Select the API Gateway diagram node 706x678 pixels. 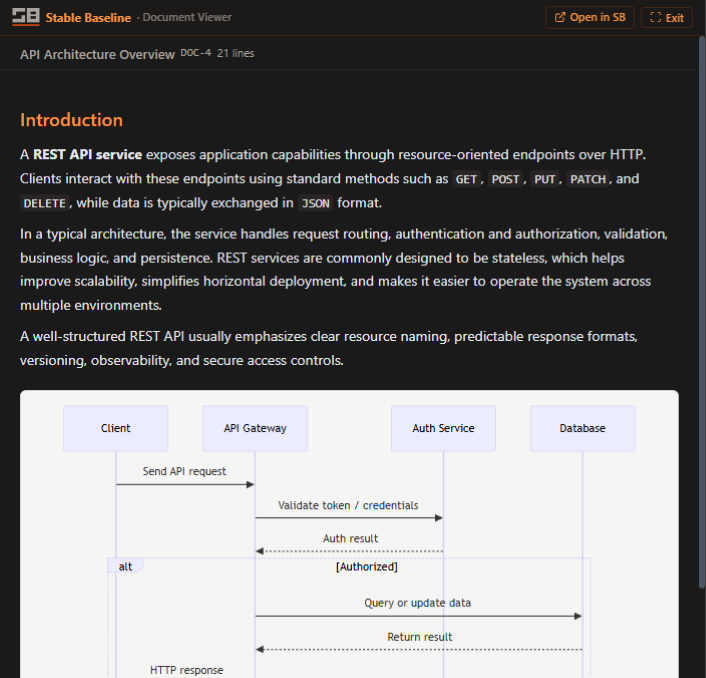[255, 428]
